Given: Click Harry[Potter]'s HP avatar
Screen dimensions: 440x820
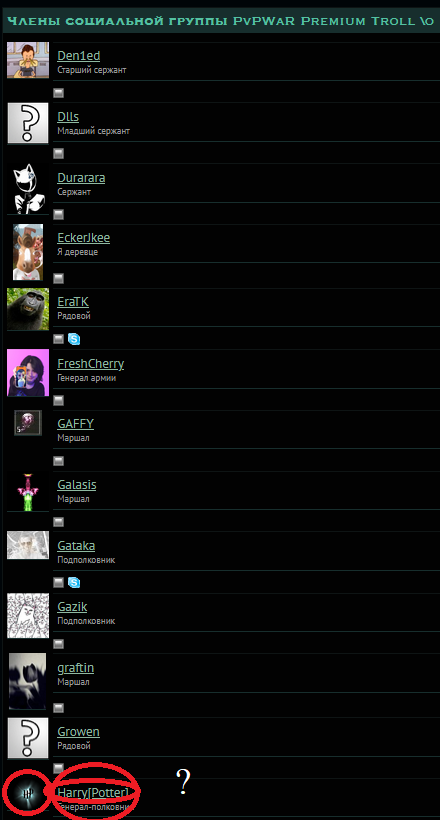Looking at the screenshot, I should coord(27,793).
